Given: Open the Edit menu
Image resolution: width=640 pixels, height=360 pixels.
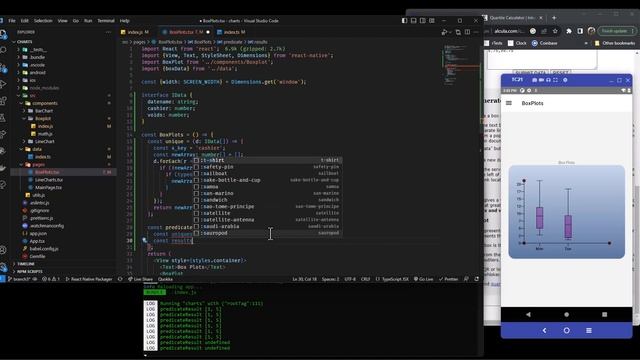Looking at the screenshot, I should (x=25, y=20).
